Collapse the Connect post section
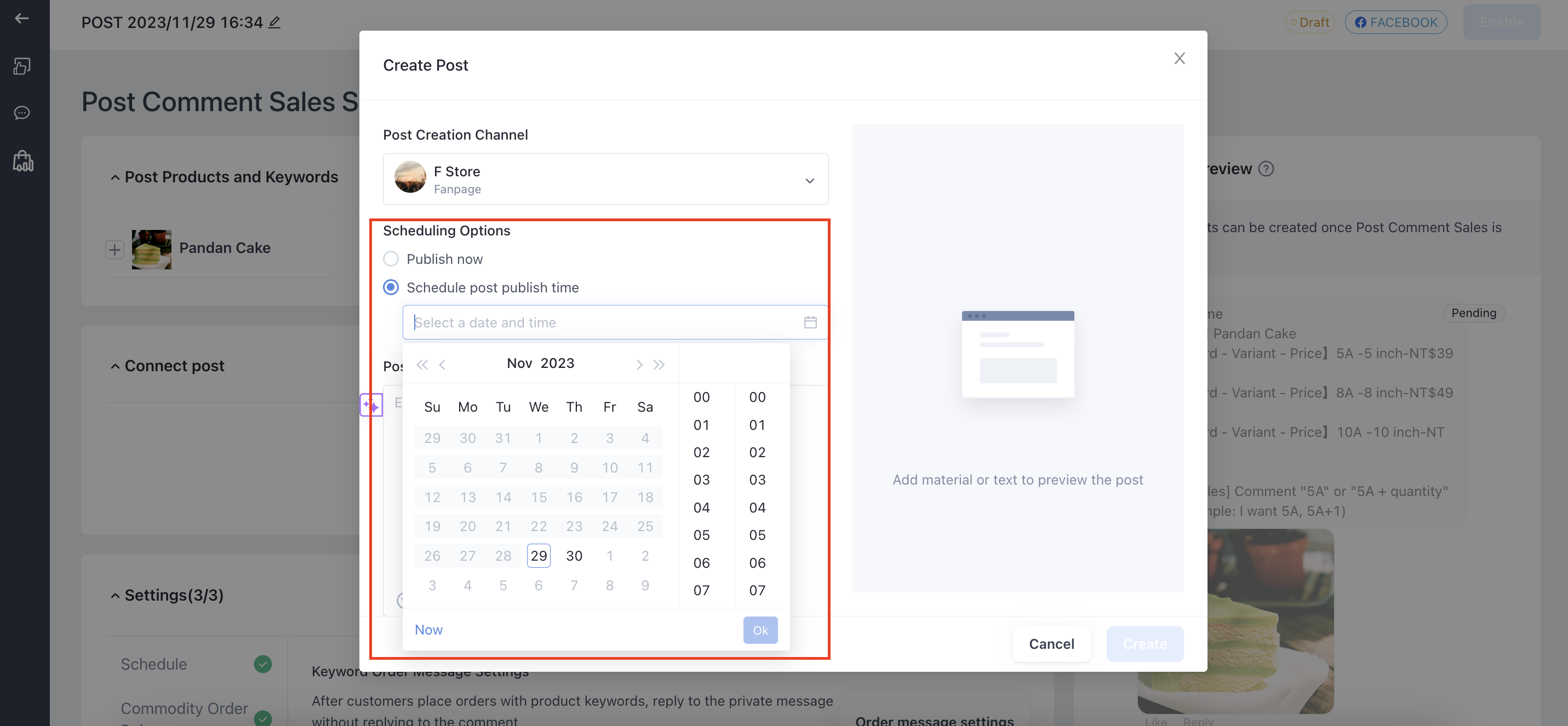This screenshot has width=1568, height=726. pyautogui.click(x=115, y=366)
